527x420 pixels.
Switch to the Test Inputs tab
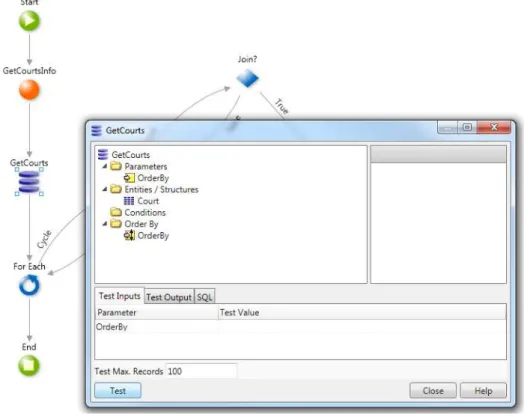click(119, 296)
